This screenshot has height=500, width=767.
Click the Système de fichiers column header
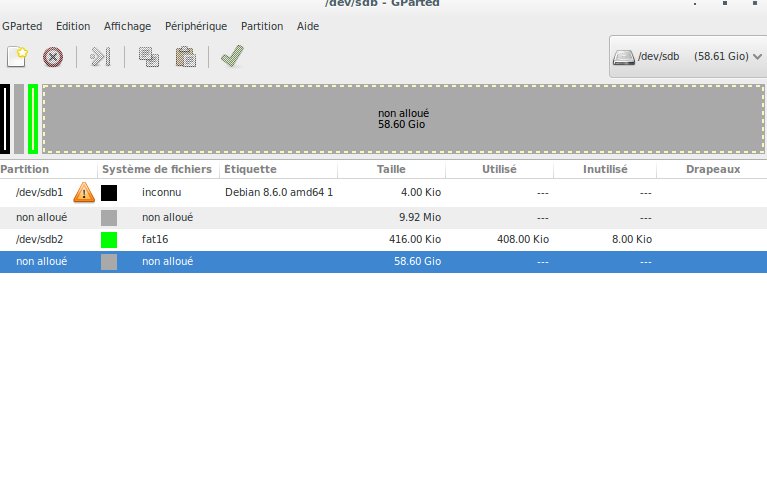[158, 169]
